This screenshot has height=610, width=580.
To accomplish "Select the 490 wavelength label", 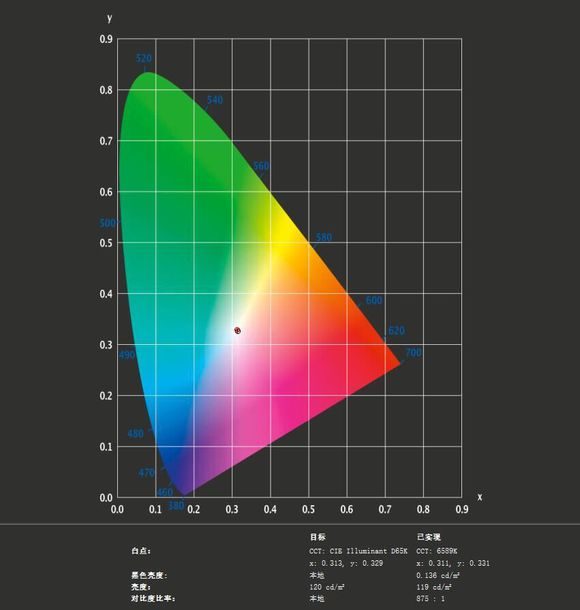I will (x=127, y=354).
